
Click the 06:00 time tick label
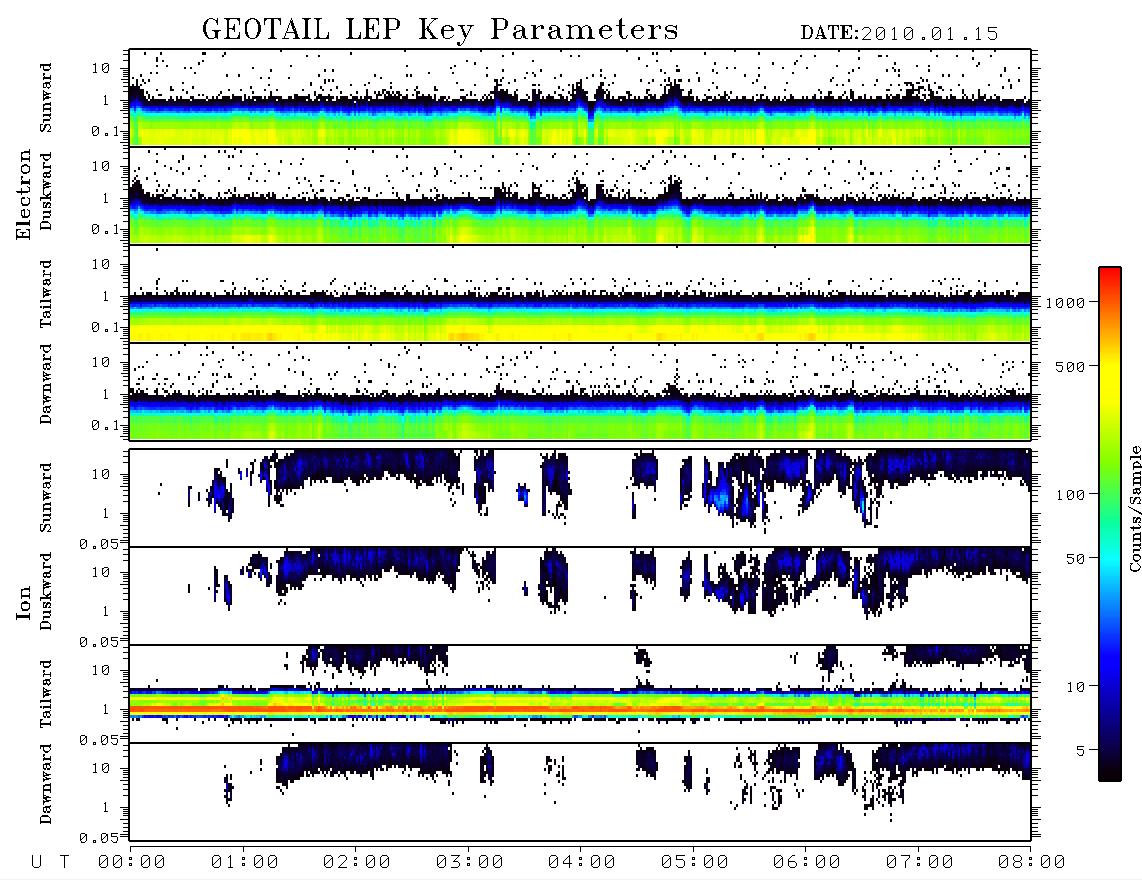tap(807, 863)
